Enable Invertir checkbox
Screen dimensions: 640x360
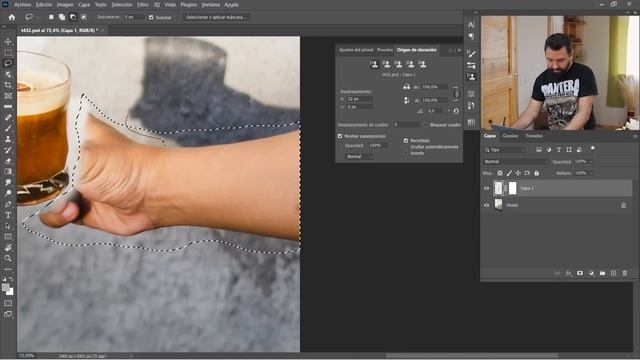click(x=406, y=153)
